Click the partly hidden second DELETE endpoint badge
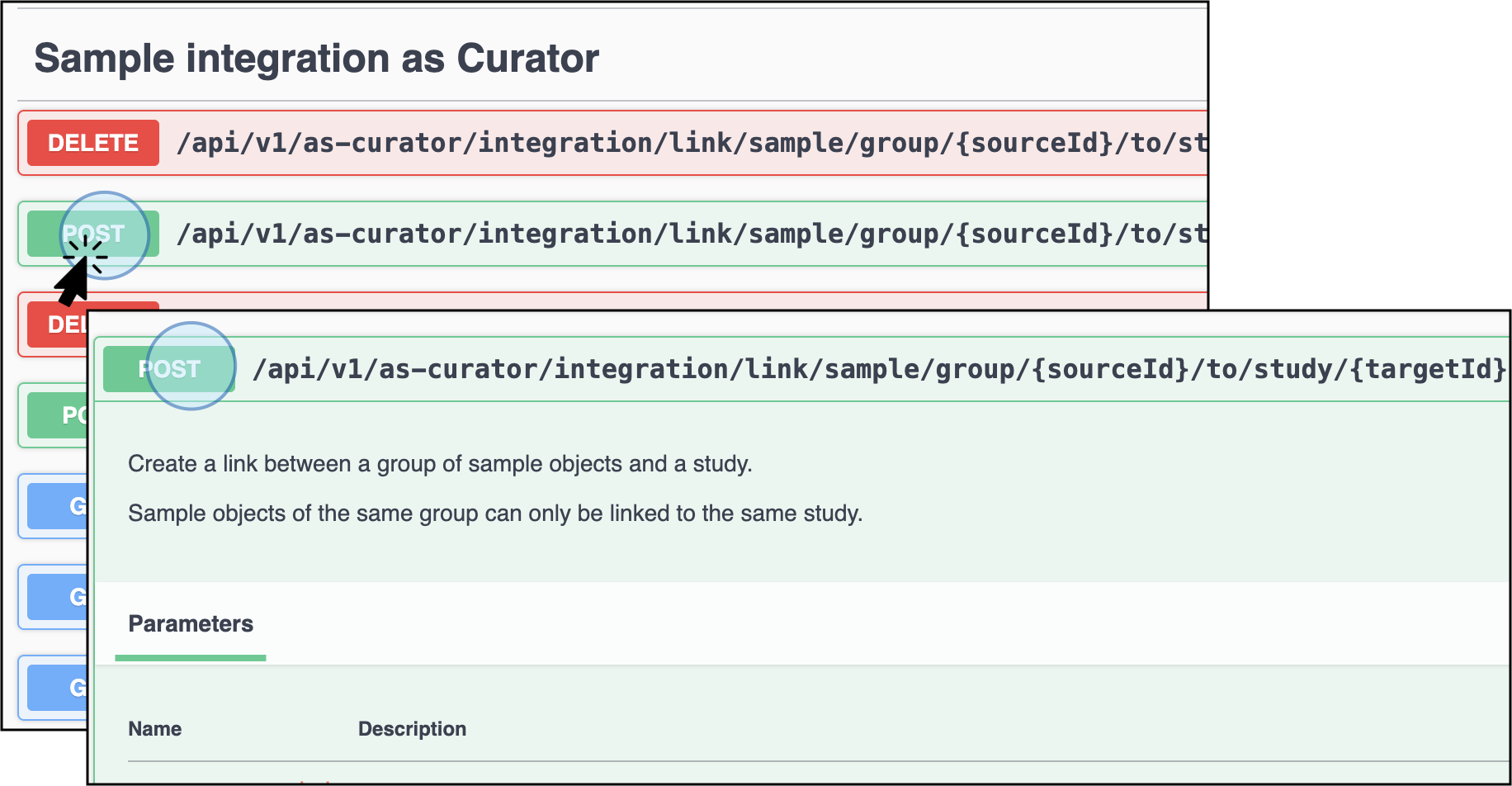1512x786 pixels. tap(57, 324)
